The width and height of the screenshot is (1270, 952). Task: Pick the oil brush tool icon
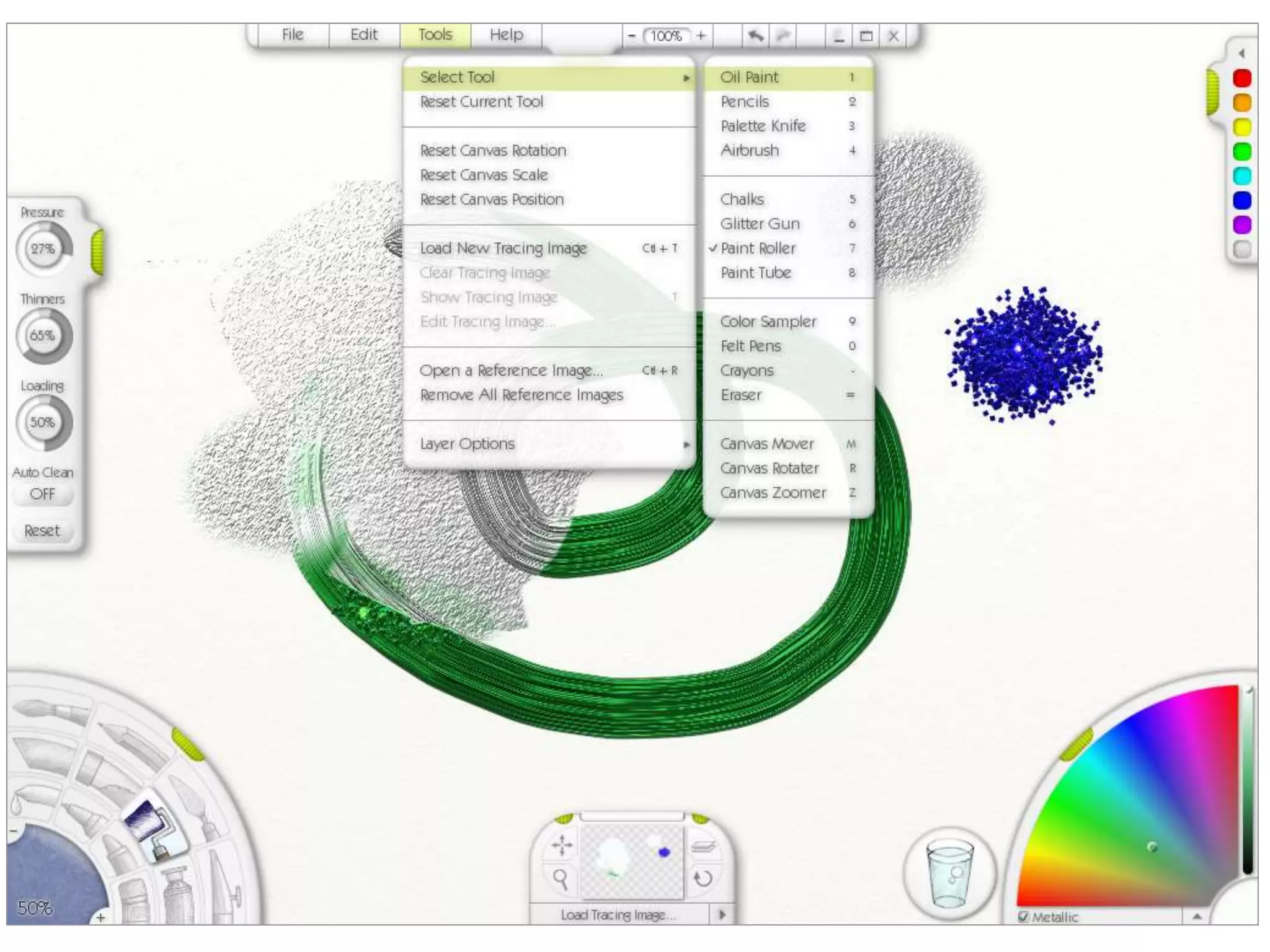coord(50,710)
